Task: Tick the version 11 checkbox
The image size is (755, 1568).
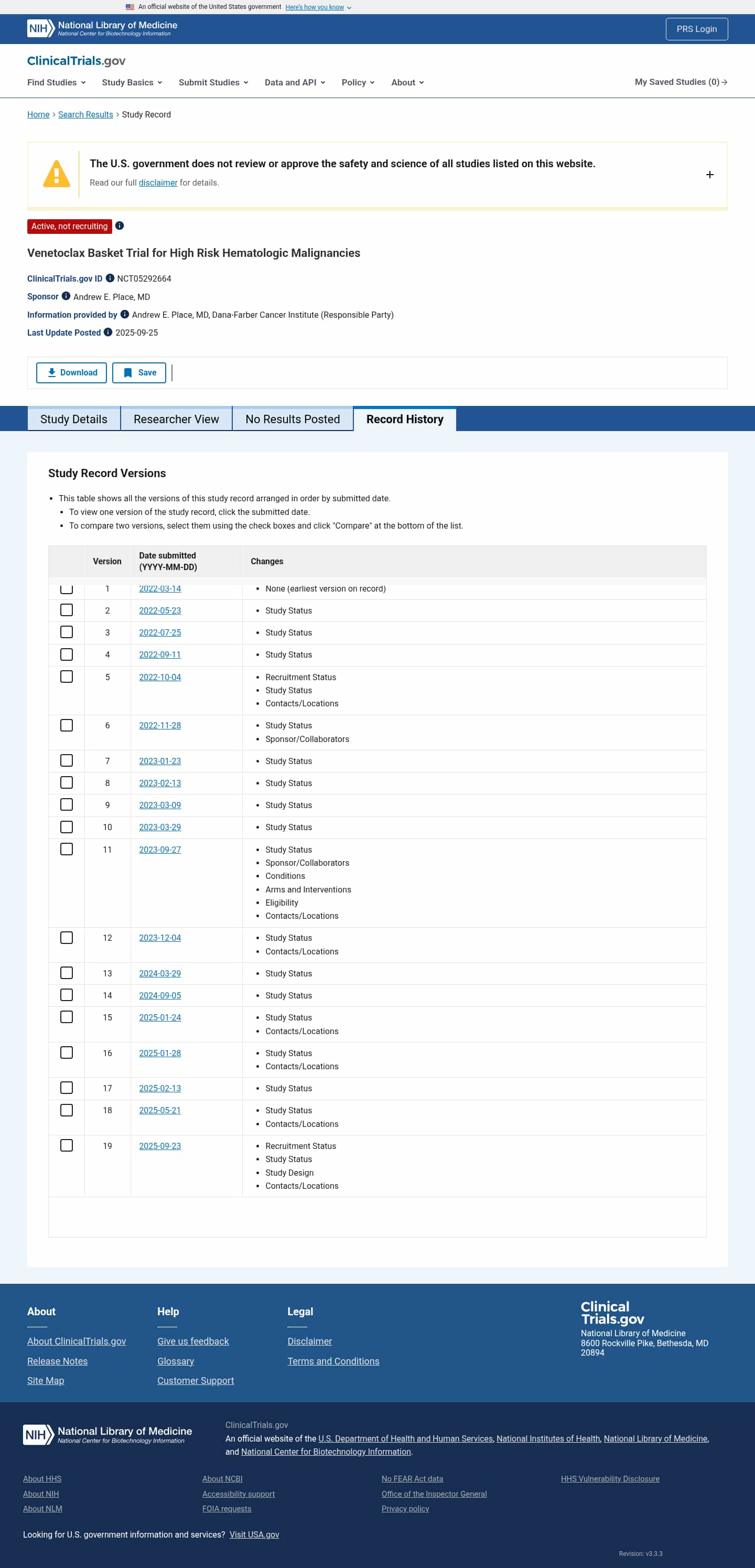Action: (67, 849)
